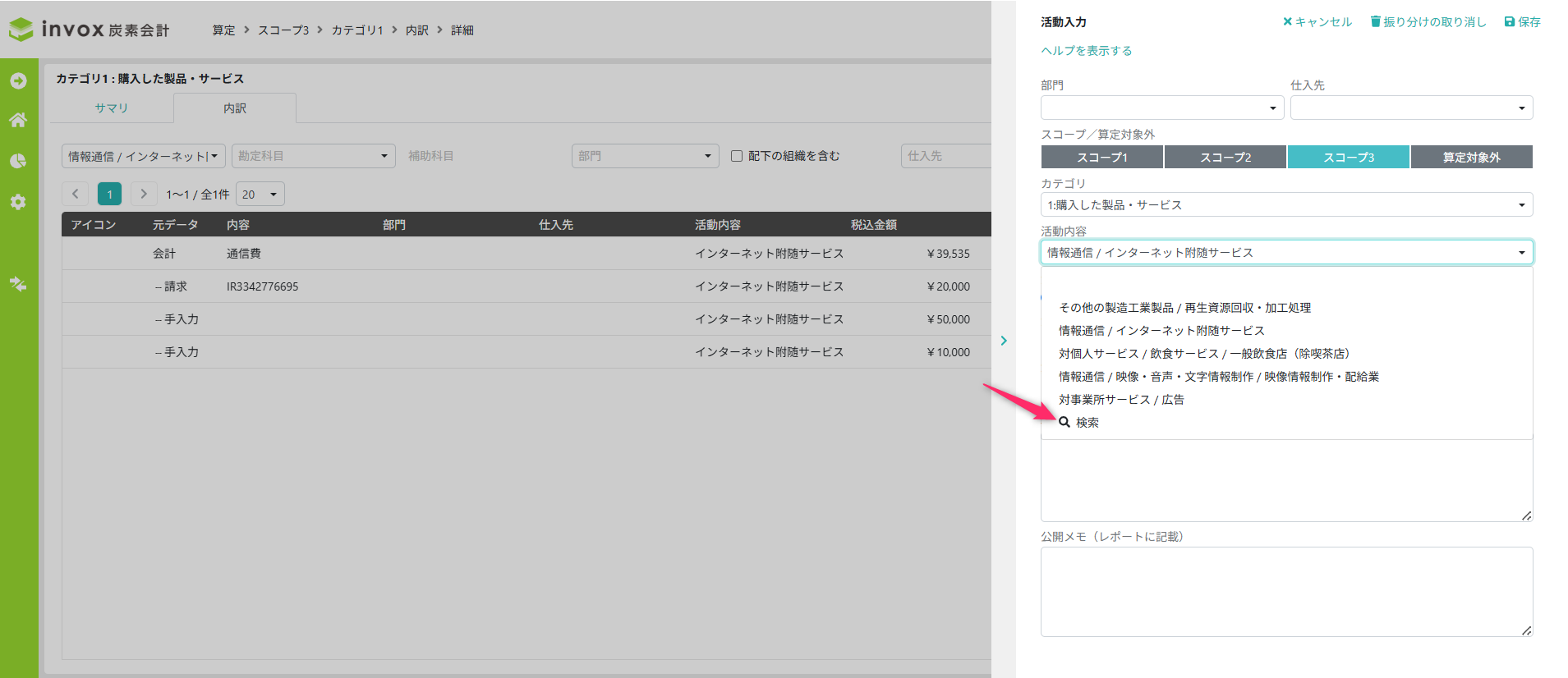Select the IR3342776695 invoice row

[x=526, y=286]
